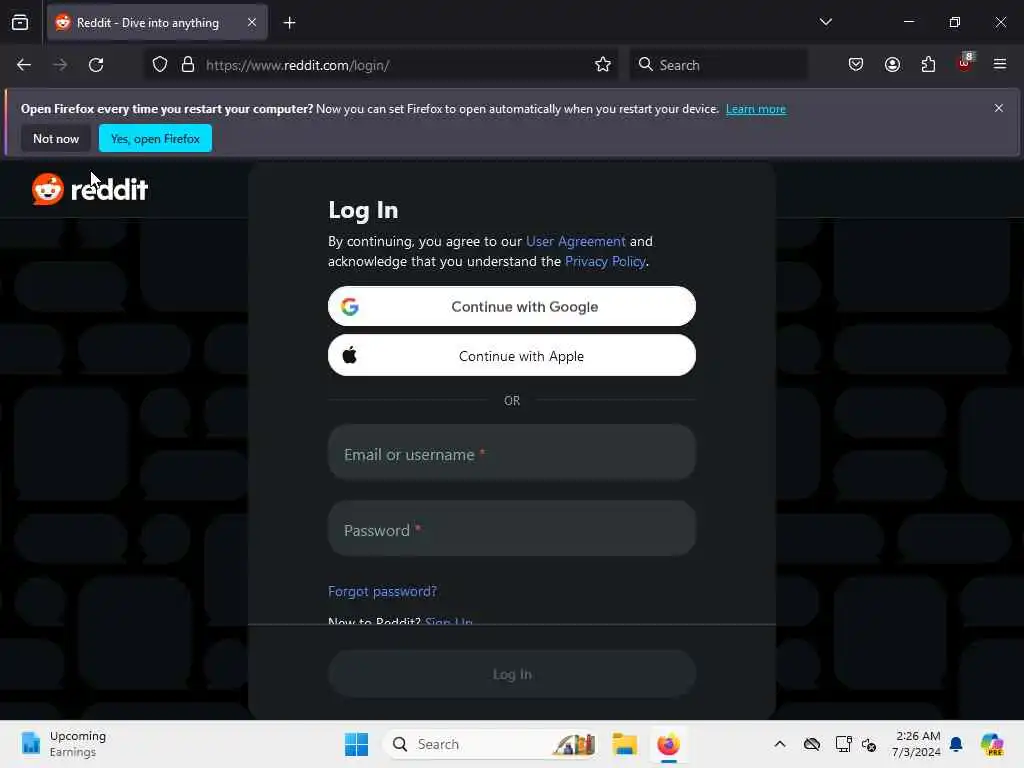Click the disabled Log In button

511,674
